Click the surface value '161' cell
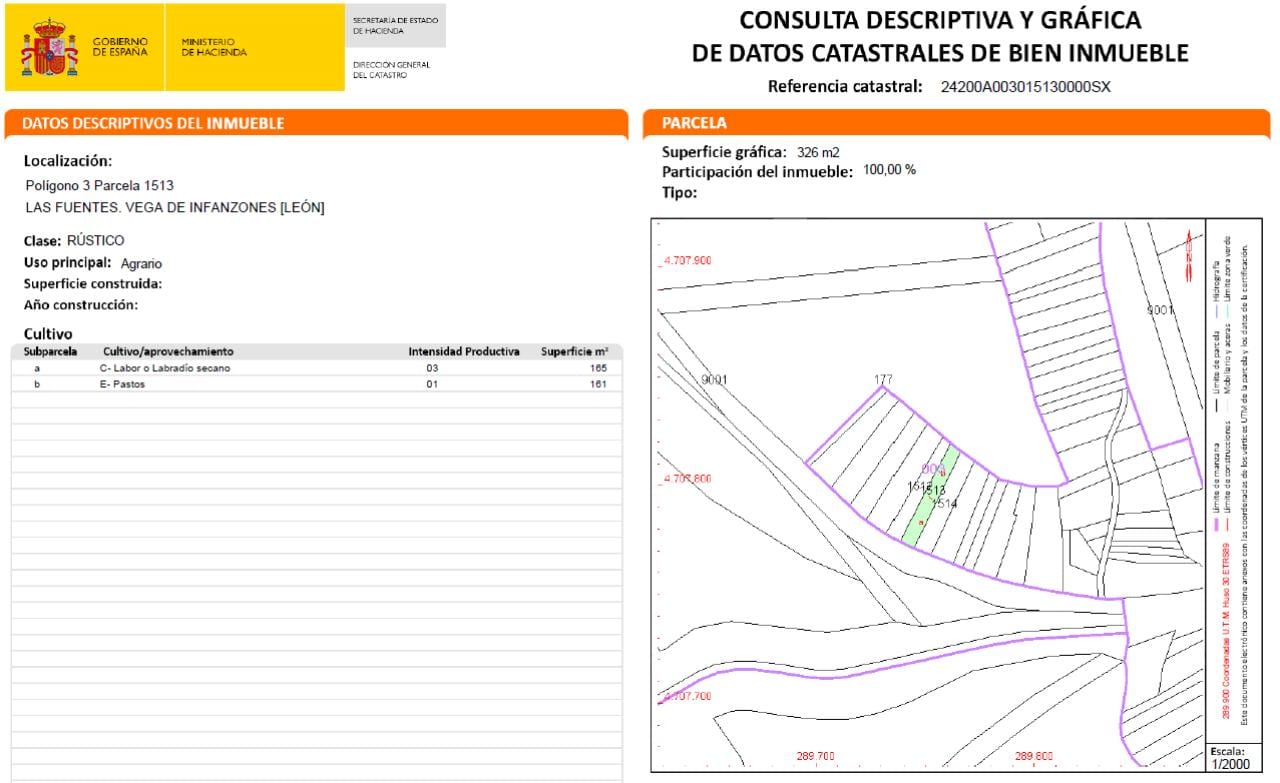The height and width of the screenshot is (783, 1280). [598, 385]
